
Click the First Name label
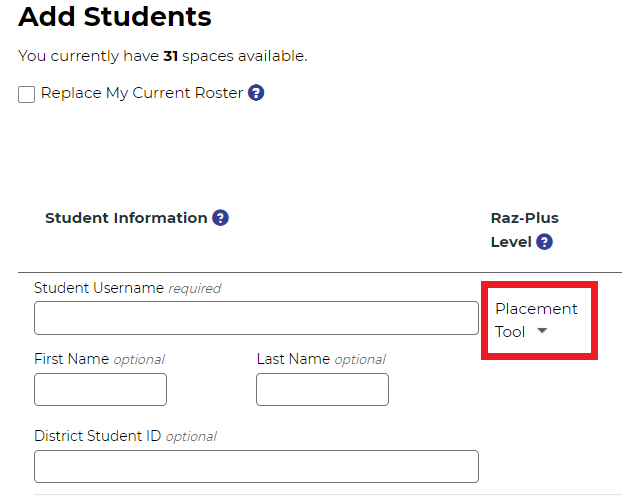coord(71,359)
